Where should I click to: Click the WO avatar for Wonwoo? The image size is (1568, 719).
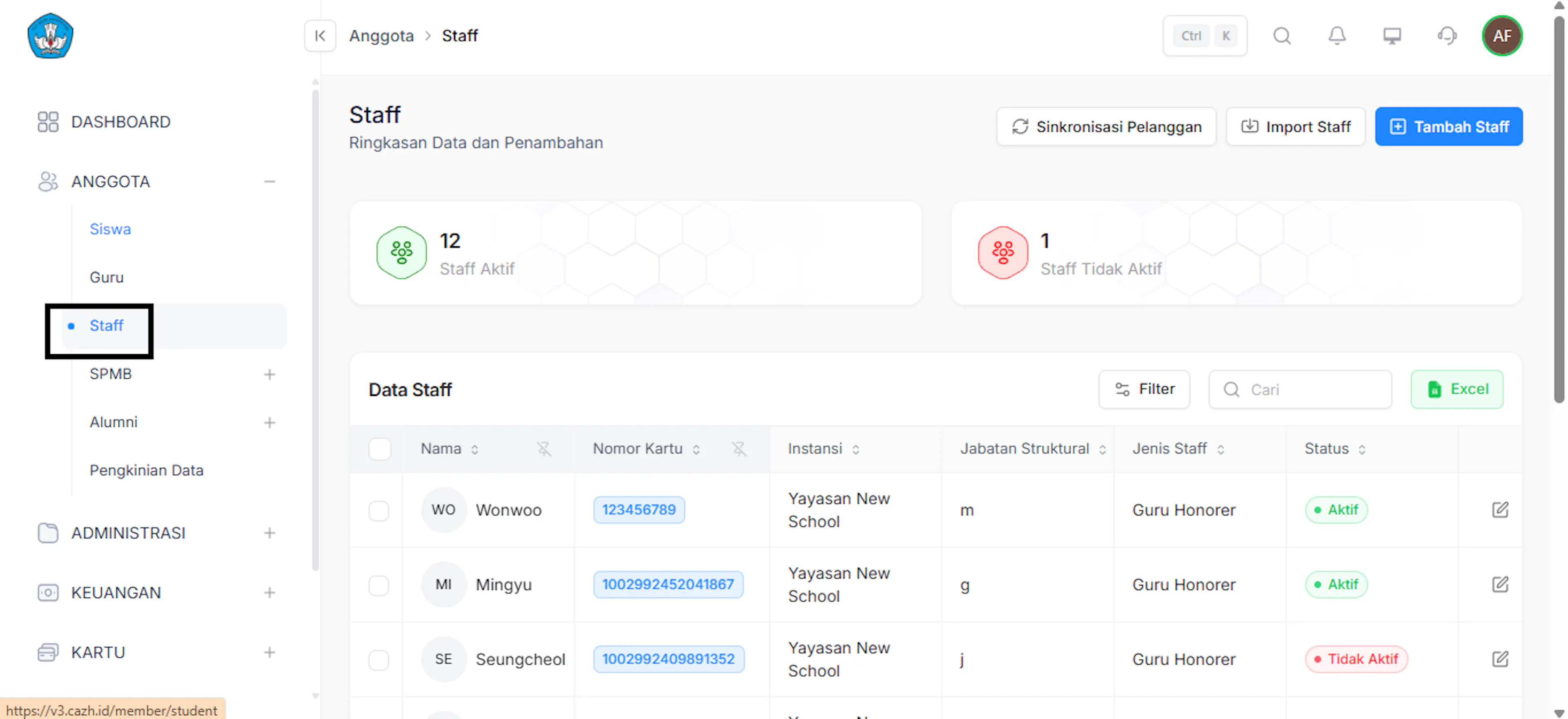pyautogui.click(x=444, y=510)
